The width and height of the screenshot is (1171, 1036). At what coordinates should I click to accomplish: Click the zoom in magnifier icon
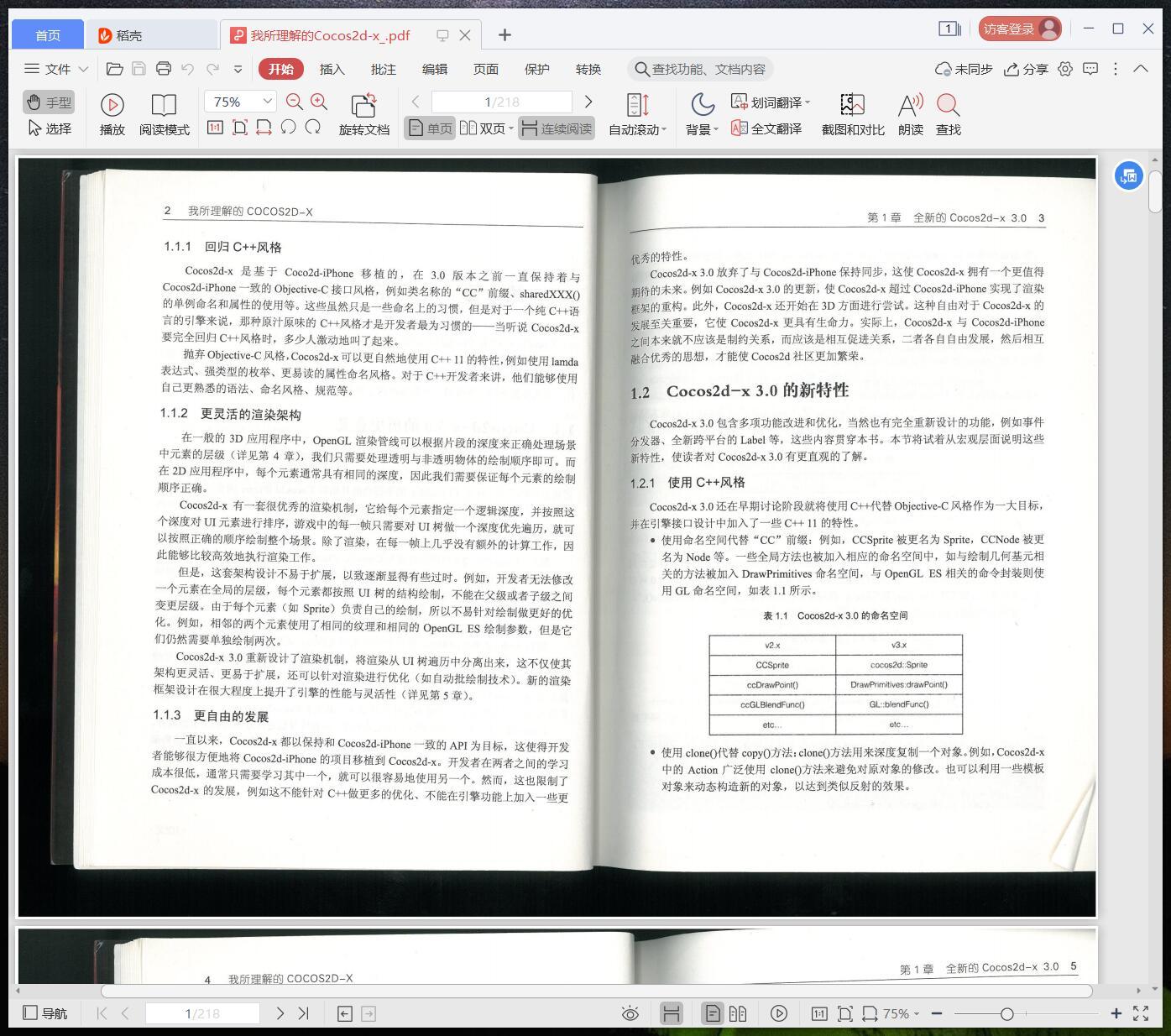(319, 102)
